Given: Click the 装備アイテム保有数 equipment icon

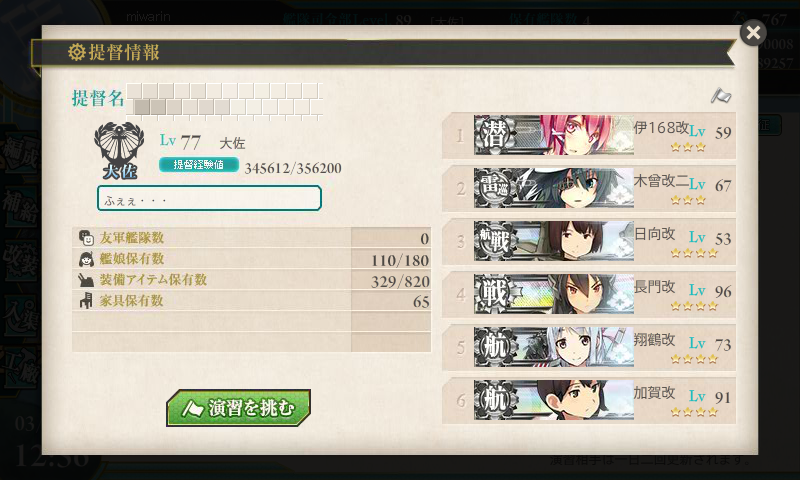Looking at the screenshot, I should click(x=86, y=280).
